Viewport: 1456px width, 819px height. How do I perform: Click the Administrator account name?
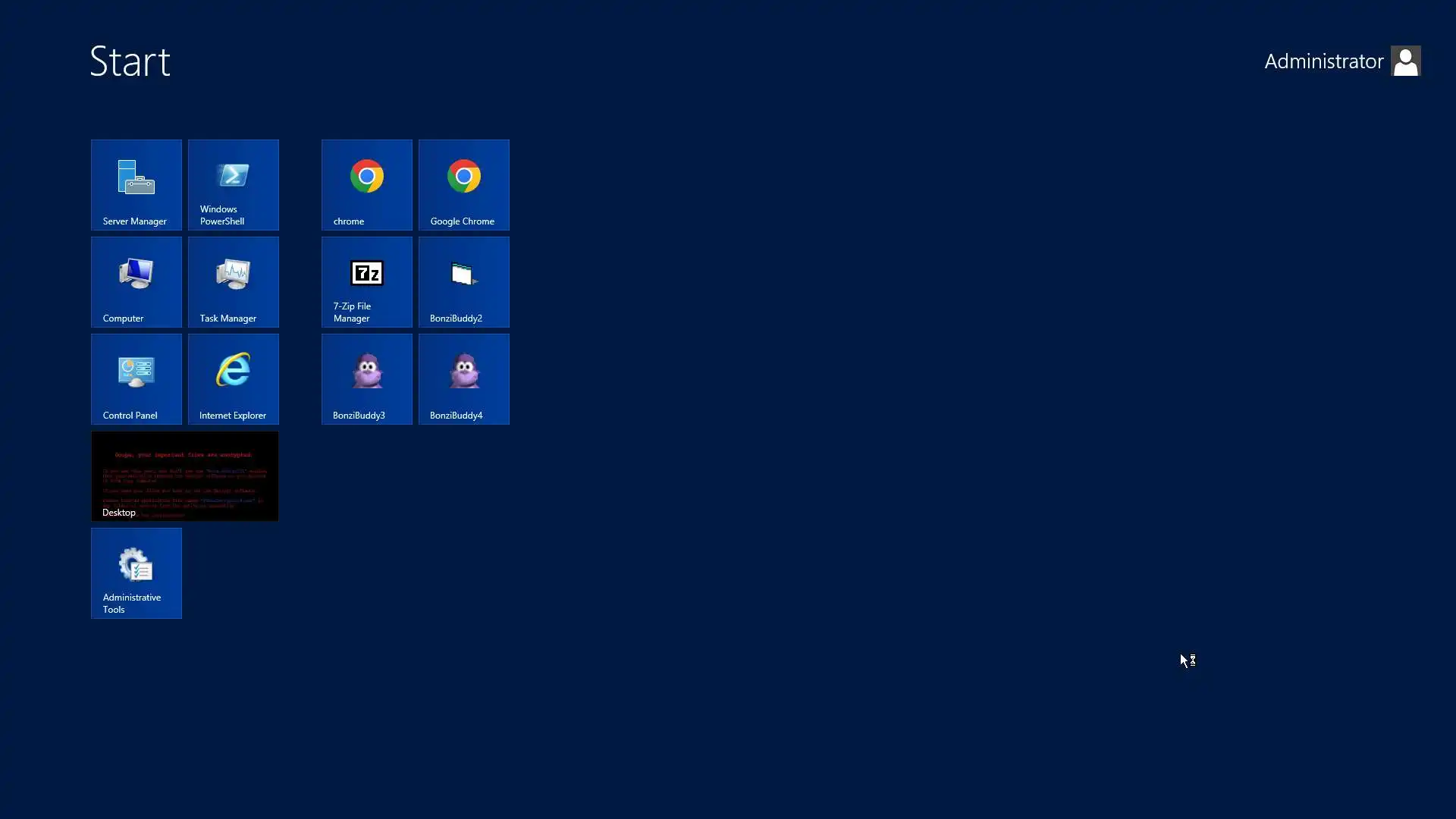[1323, 61]
